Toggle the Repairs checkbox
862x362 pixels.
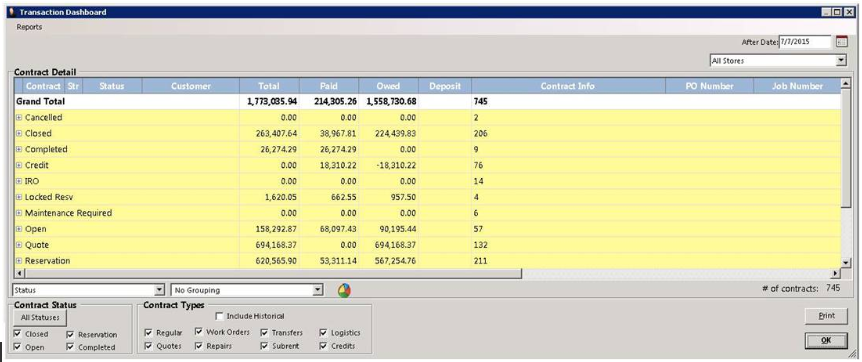198,346
